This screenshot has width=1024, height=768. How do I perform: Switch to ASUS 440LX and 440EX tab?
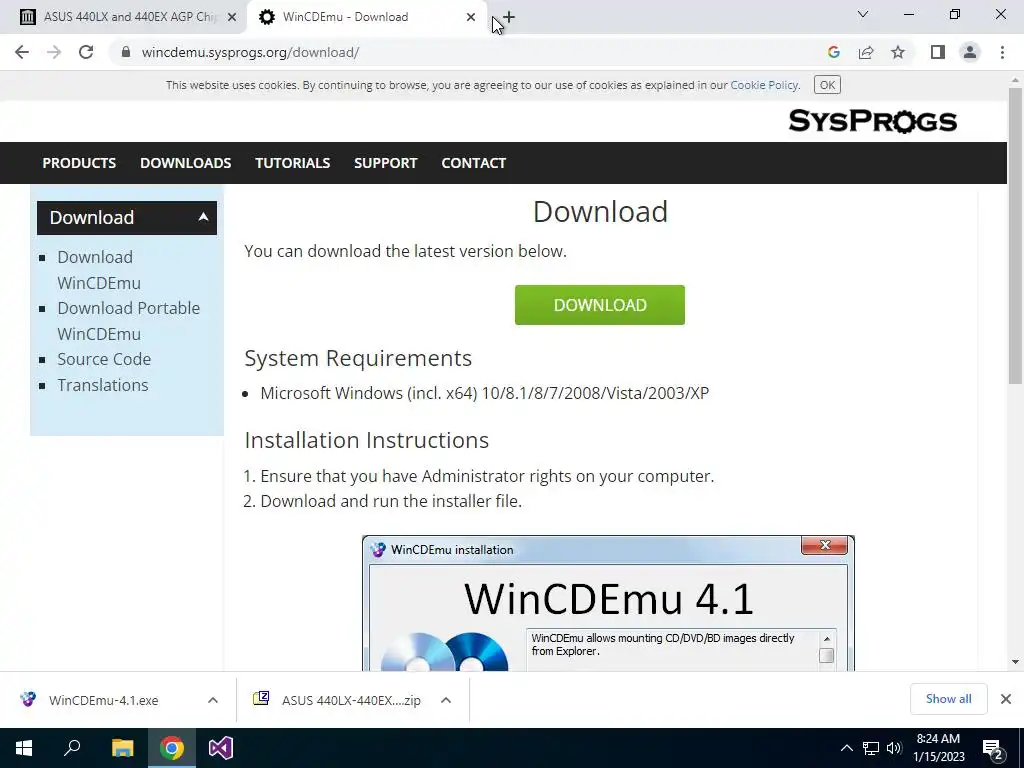pyautogui.click(x=124, y=17)
